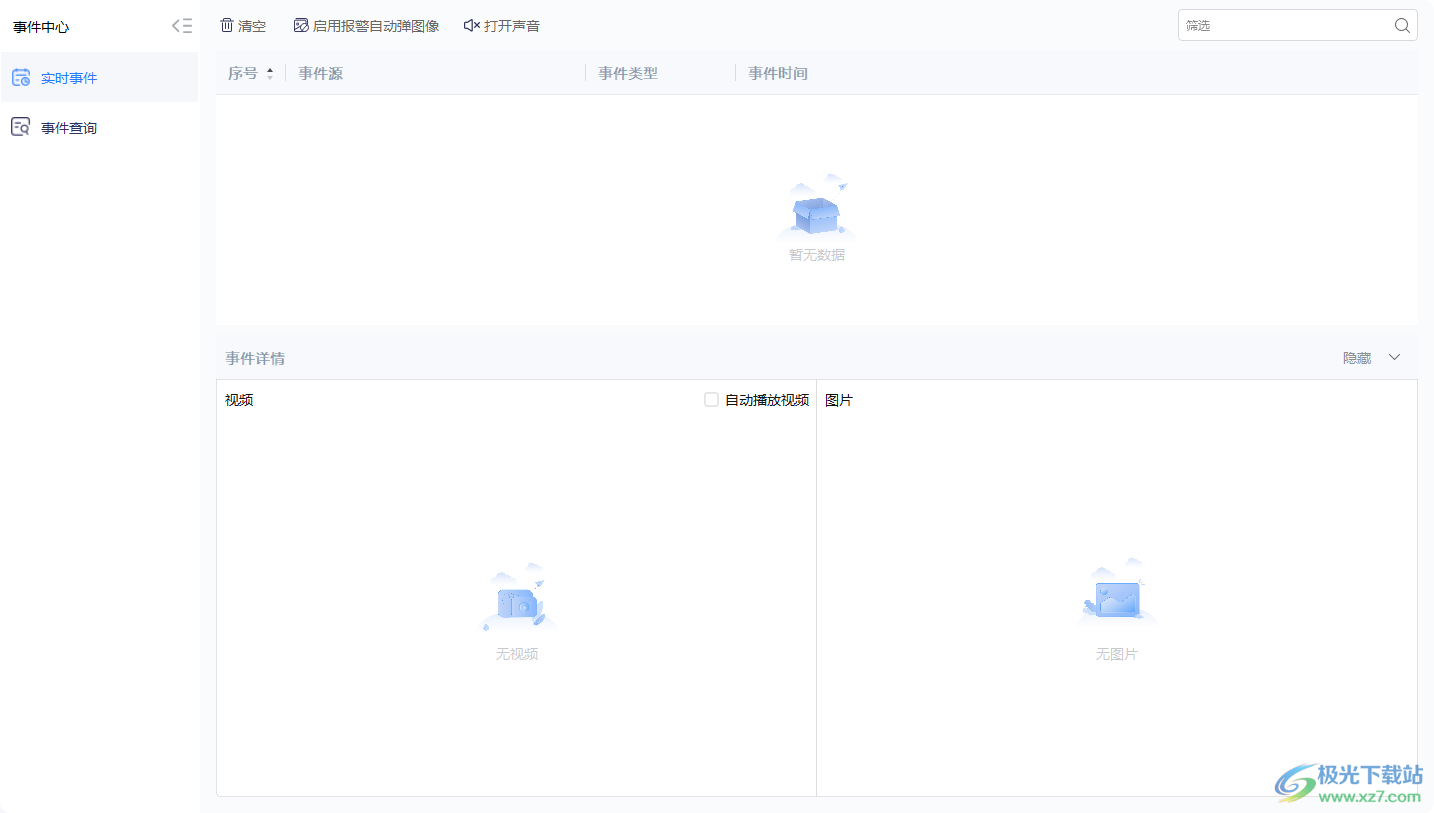Click 隐藏 to hide event details

click(1358, 356)
